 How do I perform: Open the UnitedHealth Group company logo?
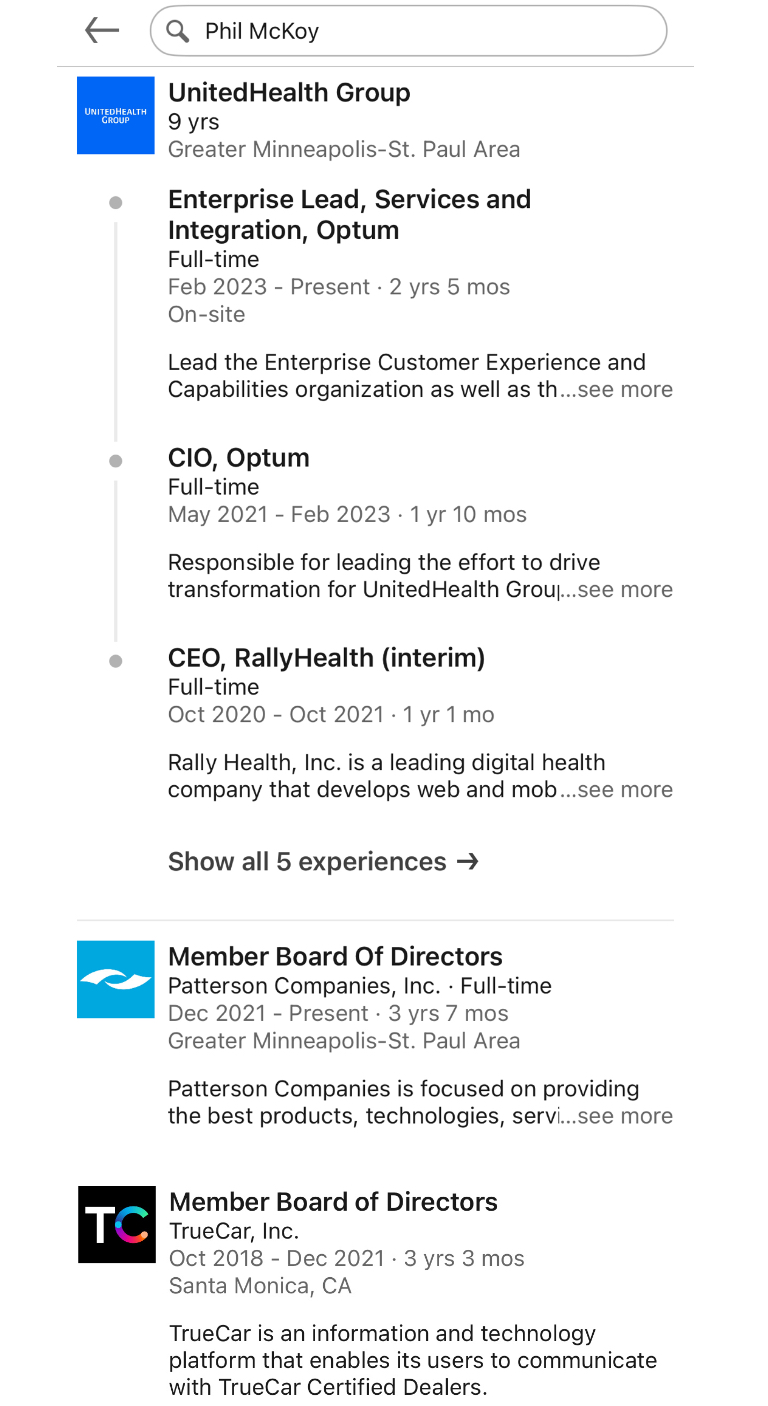point(116,115)
